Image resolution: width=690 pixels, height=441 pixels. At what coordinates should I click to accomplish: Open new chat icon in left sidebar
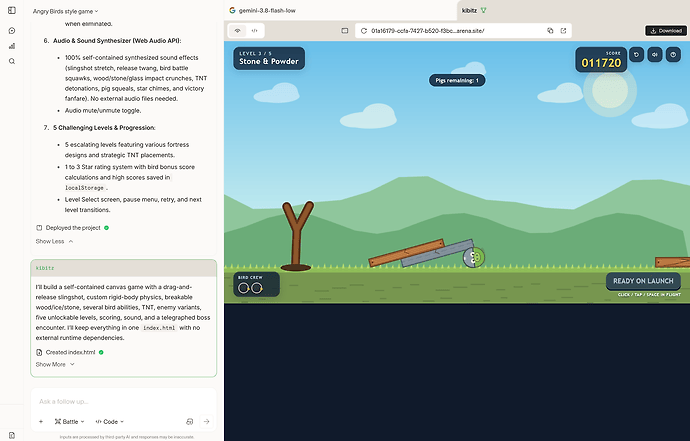point(12,30)
